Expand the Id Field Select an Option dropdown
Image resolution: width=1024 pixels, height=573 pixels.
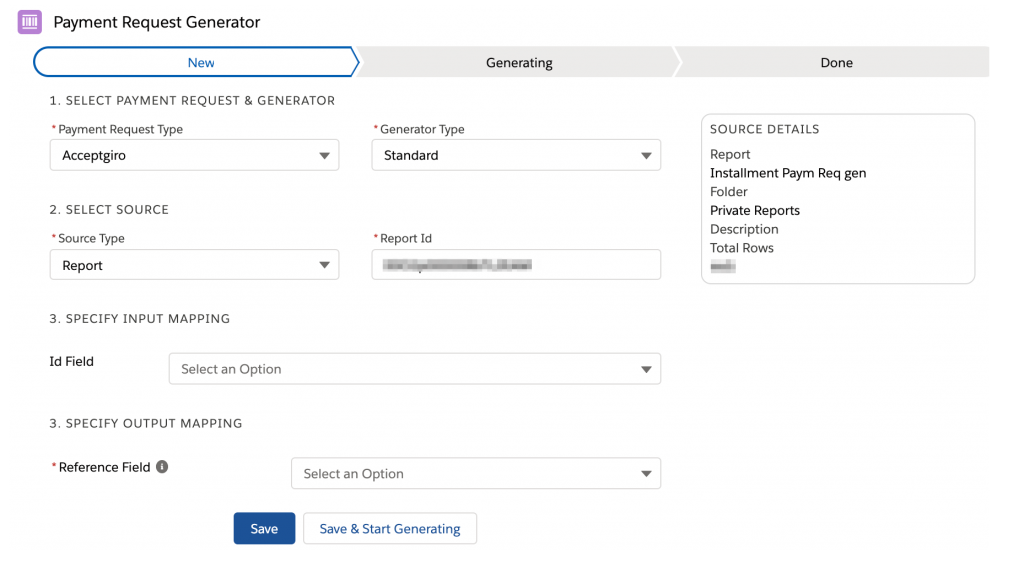414,369
